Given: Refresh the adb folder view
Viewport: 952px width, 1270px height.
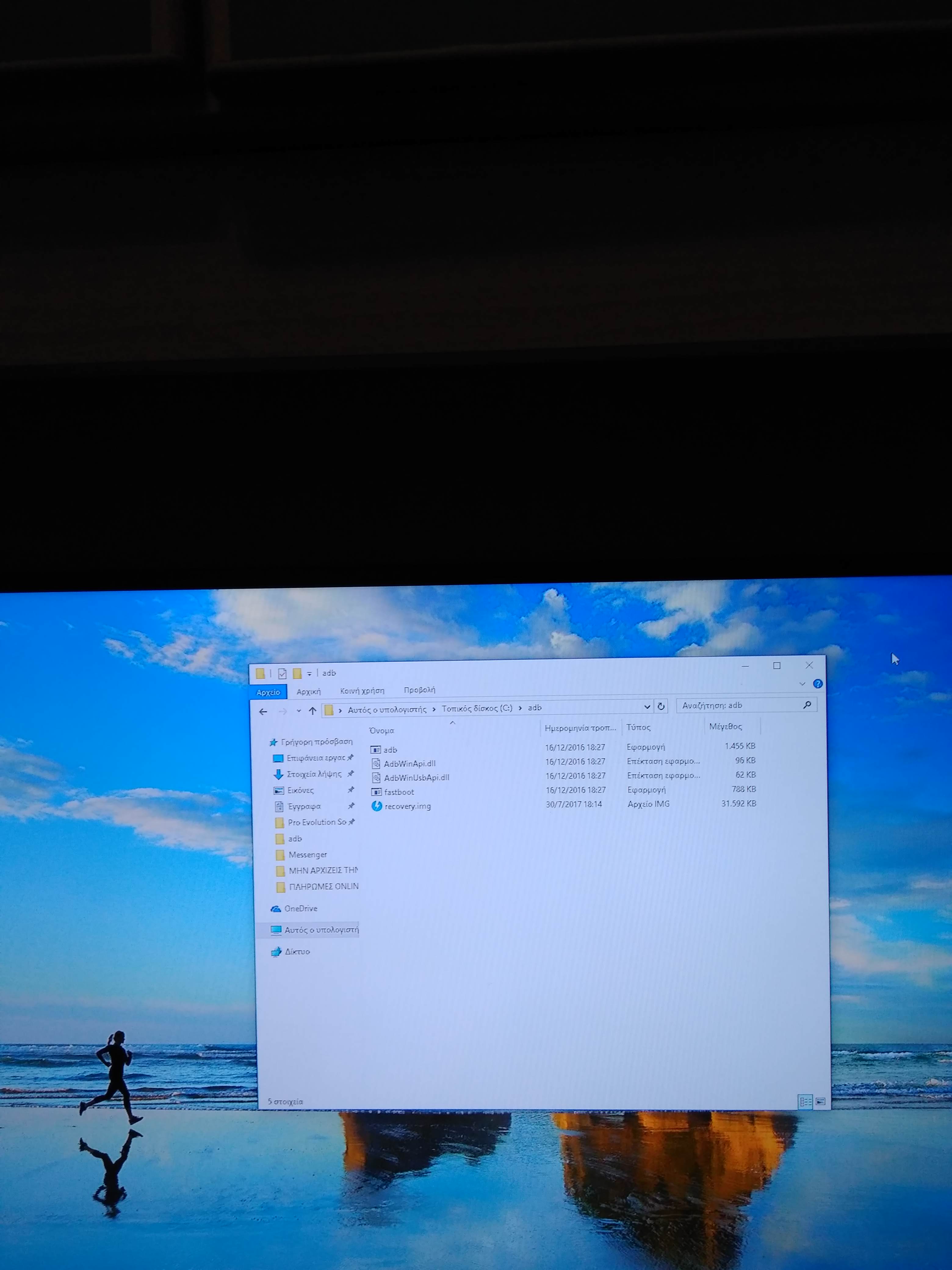Looking at the screenshot, I should click(x=661, y=706).
